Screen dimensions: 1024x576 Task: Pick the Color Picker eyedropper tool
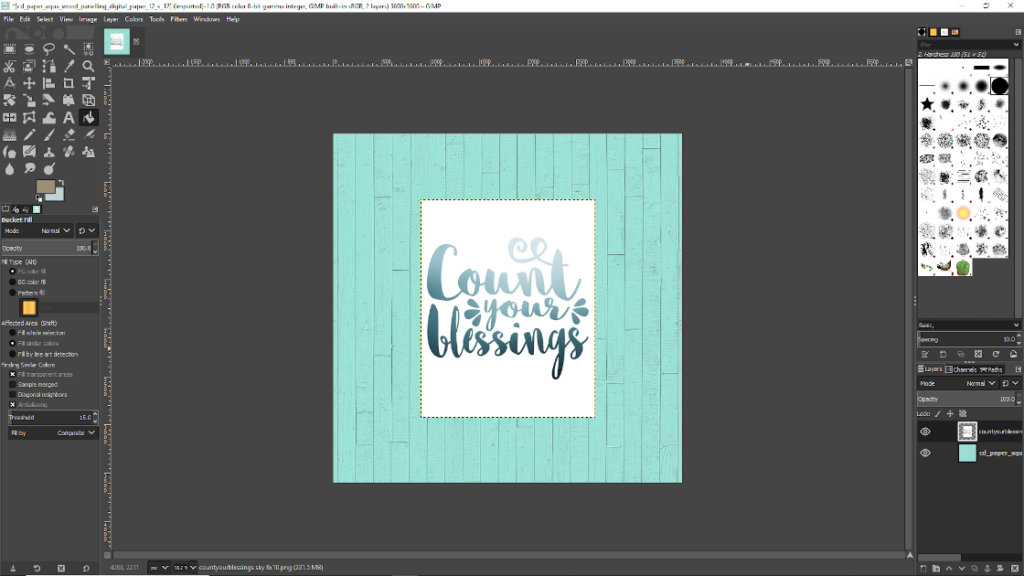coord(69,67)
